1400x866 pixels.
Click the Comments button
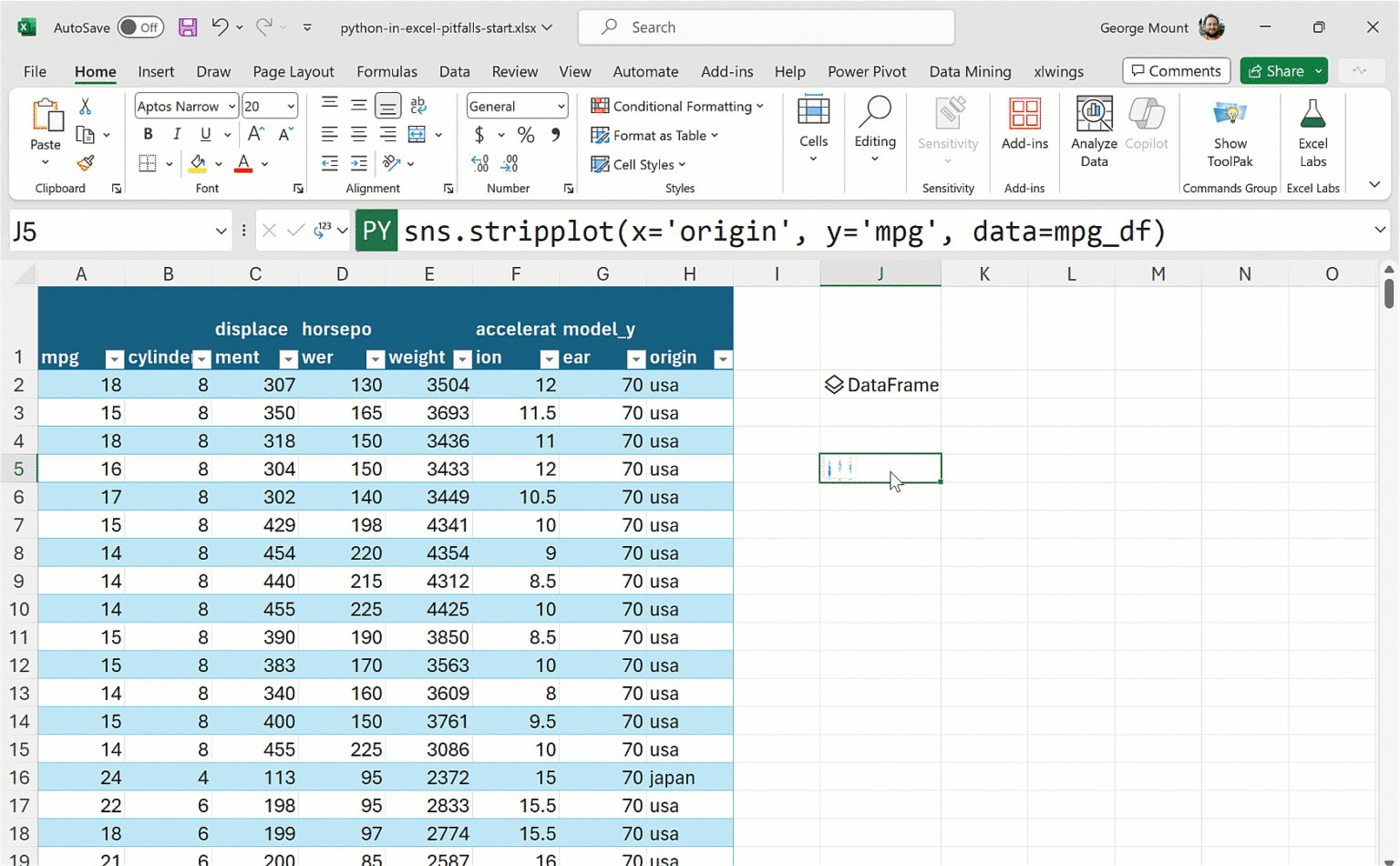(x=1176, y=71)
